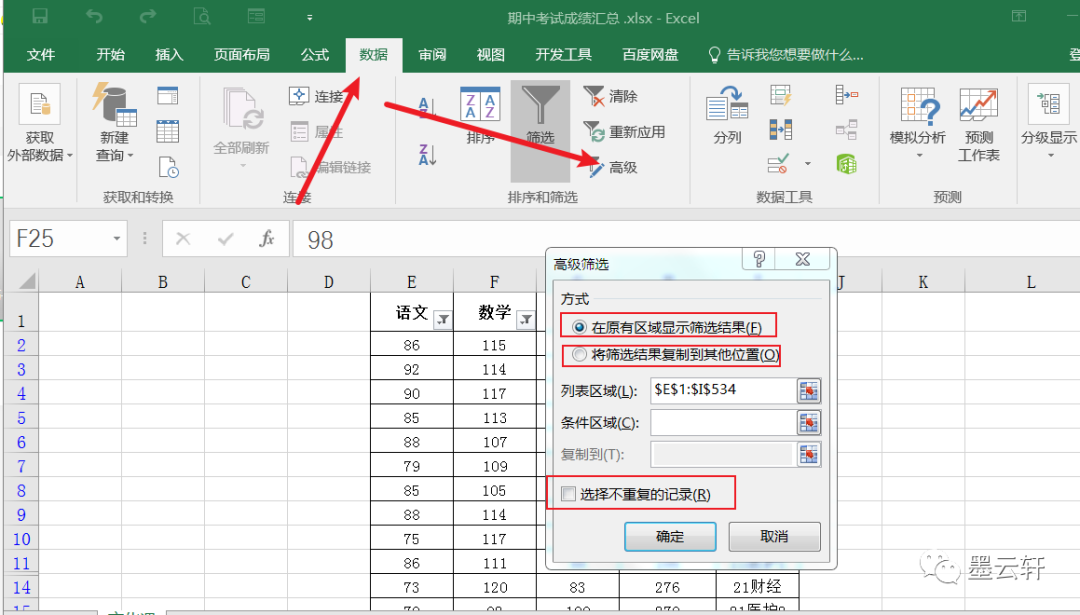Viewport: 1080px width, 615px height.
Task: Click the 取消 button
Action: point(774,536)
